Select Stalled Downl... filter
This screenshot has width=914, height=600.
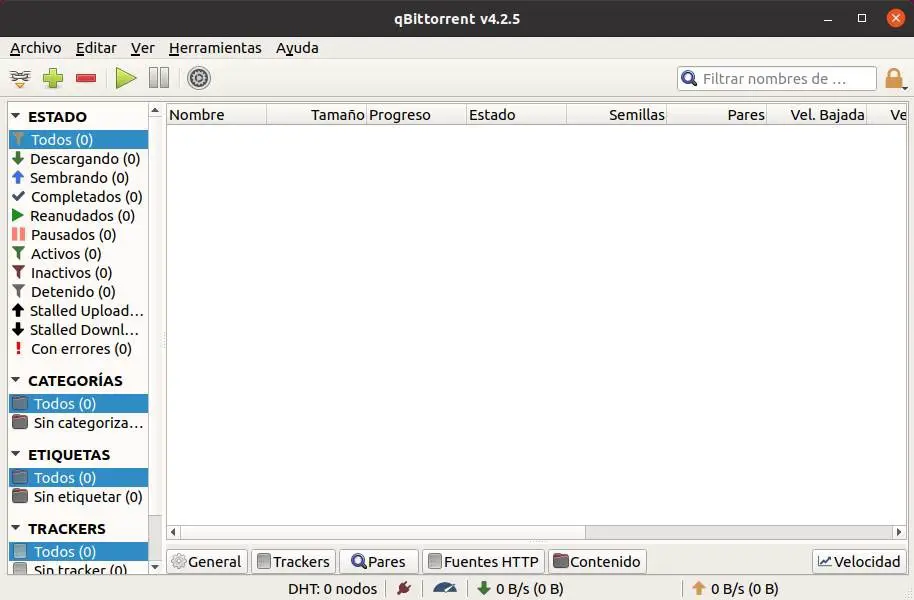coord(78,329)
